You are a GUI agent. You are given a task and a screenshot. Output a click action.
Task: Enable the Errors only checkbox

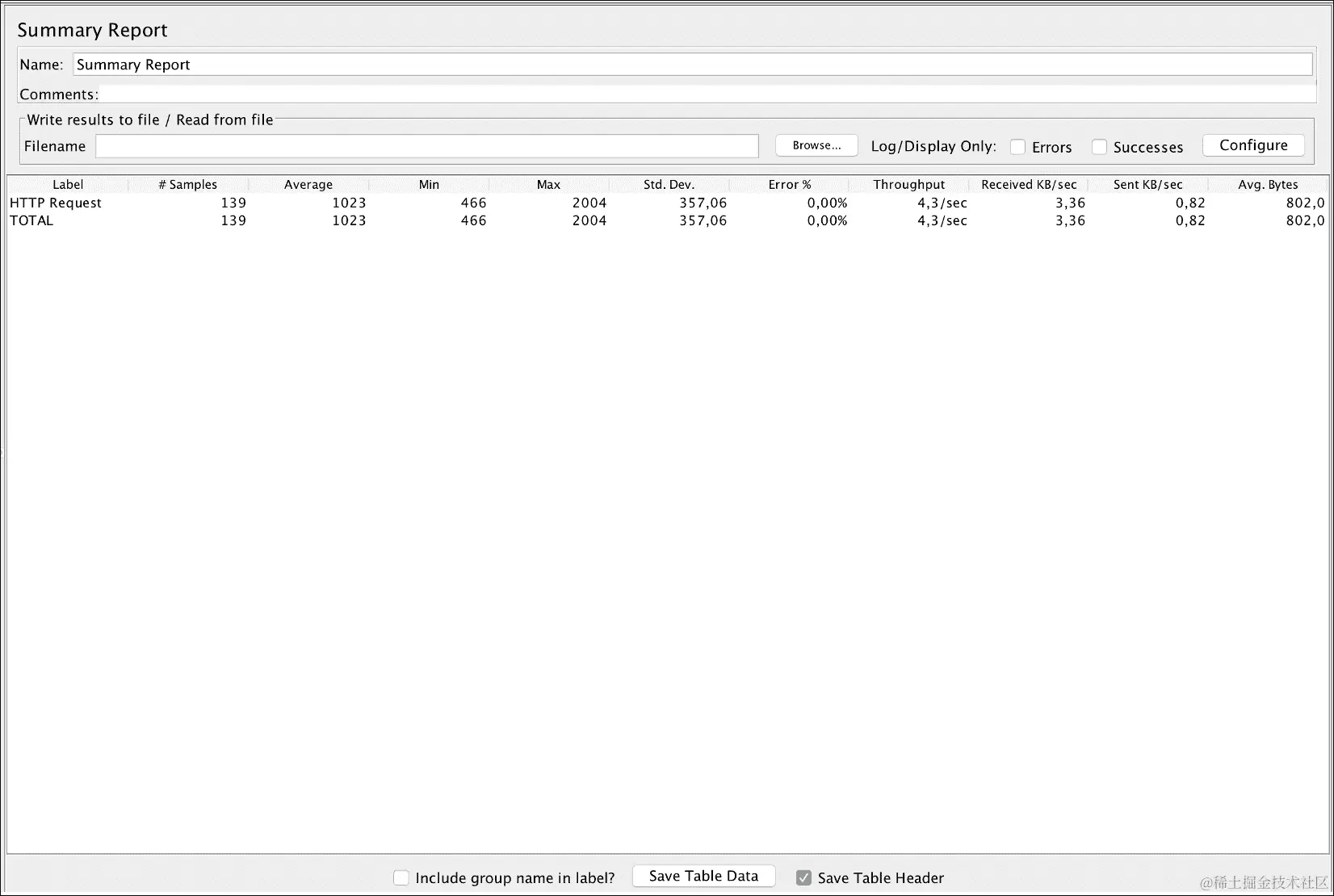coord(1017,147)
